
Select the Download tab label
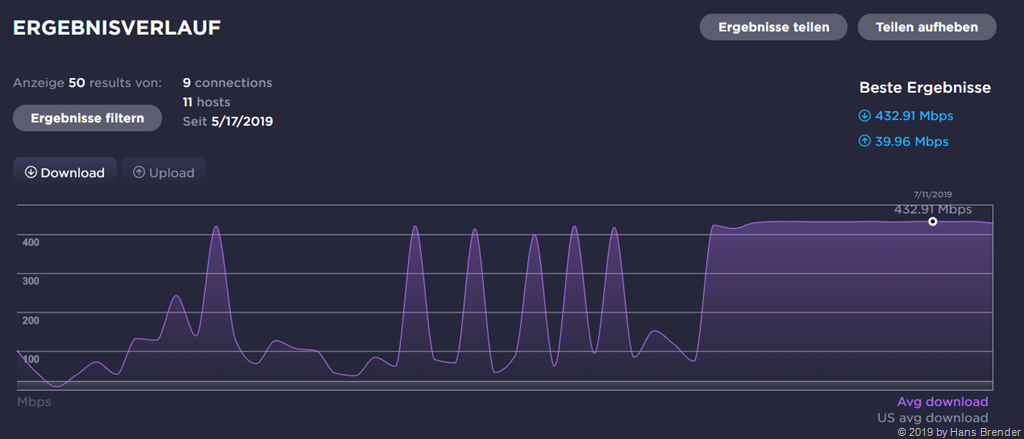coord(73,172)
